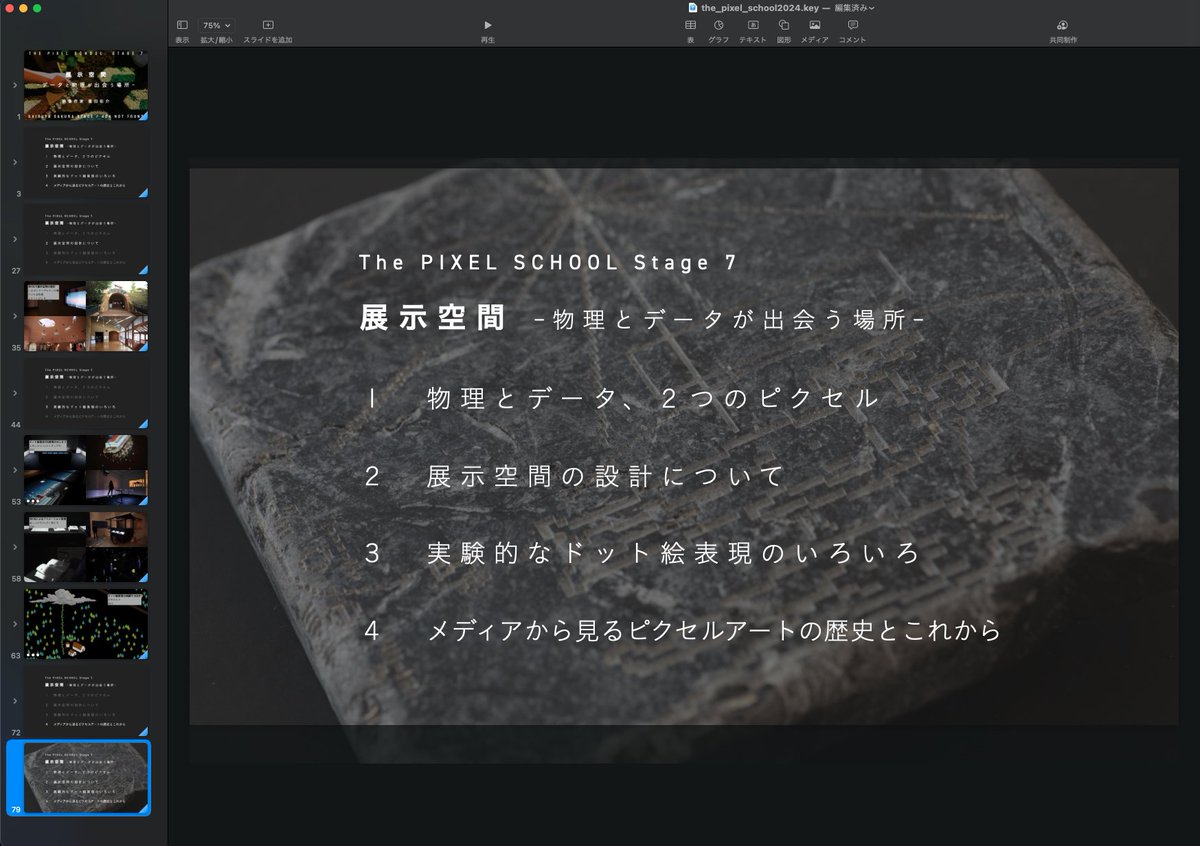Open the 表示 view options icon

click(x=182, y=25)
